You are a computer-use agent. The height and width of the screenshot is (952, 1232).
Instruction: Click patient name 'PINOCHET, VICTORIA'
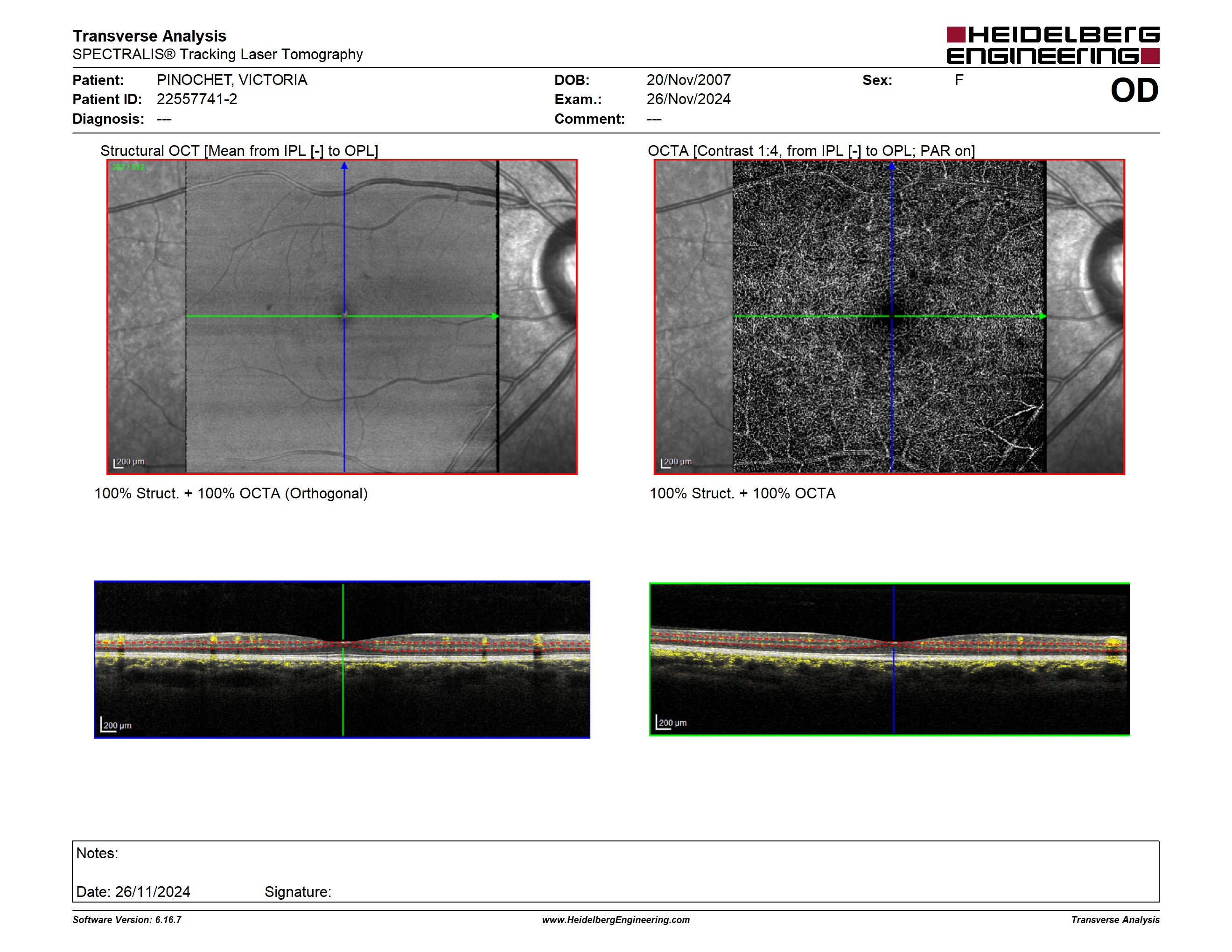[x=232, y=80]
